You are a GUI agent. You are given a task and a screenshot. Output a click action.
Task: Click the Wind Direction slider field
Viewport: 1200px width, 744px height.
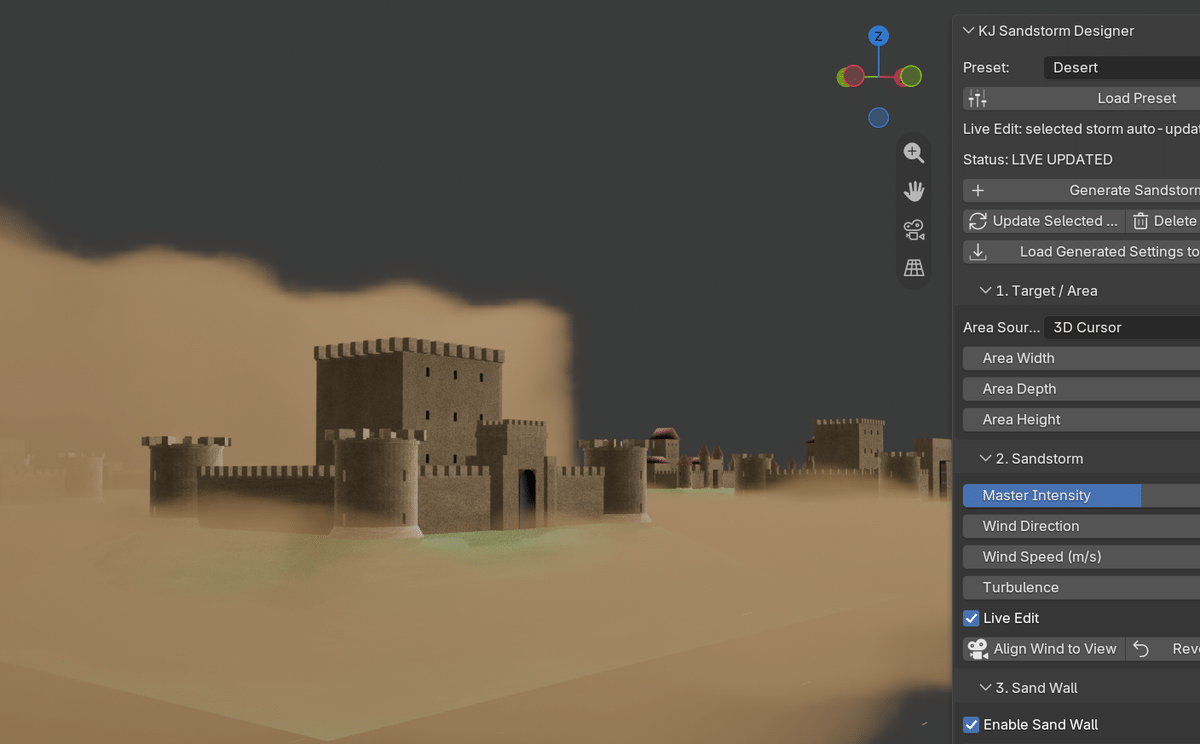(x=1081, y=526)
